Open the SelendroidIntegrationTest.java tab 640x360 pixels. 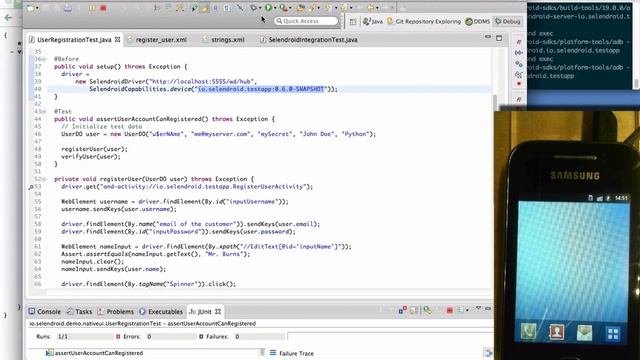309,40
